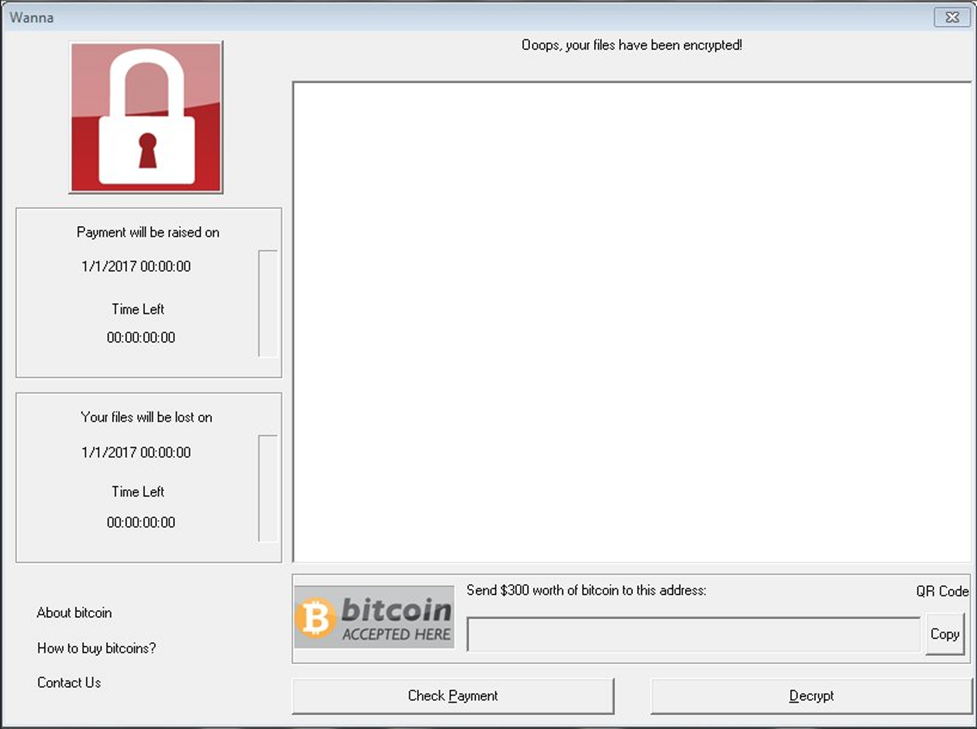Close the Wanna window
Screen dimensions: 977x729
tap(951, 17)
